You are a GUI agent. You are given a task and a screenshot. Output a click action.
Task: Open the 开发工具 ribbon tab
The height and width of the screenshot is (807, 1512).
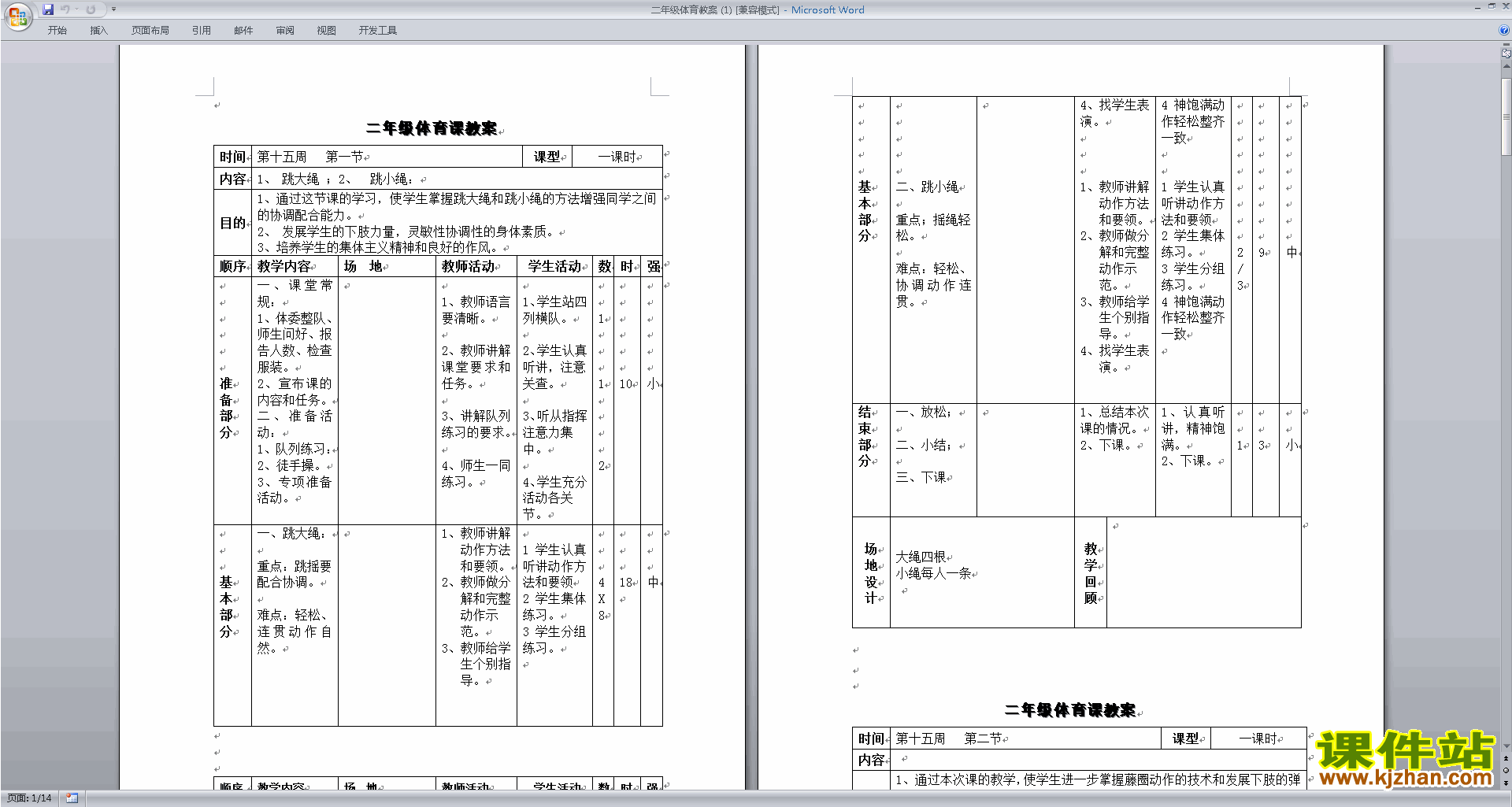378,30
